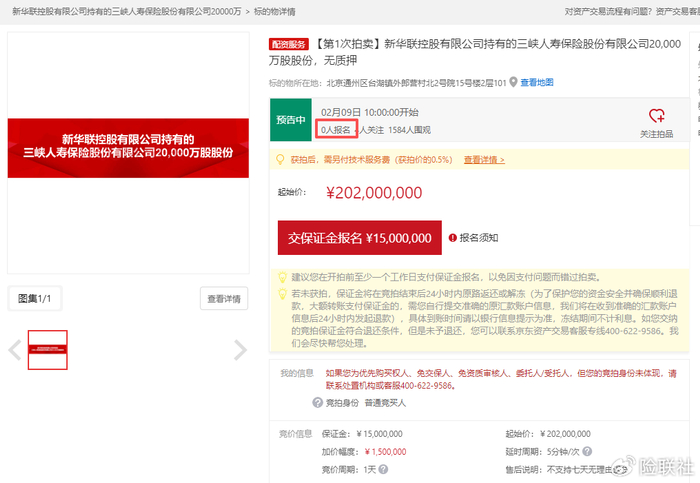Click the 报名须知 warning icon

tap(452, 238)
